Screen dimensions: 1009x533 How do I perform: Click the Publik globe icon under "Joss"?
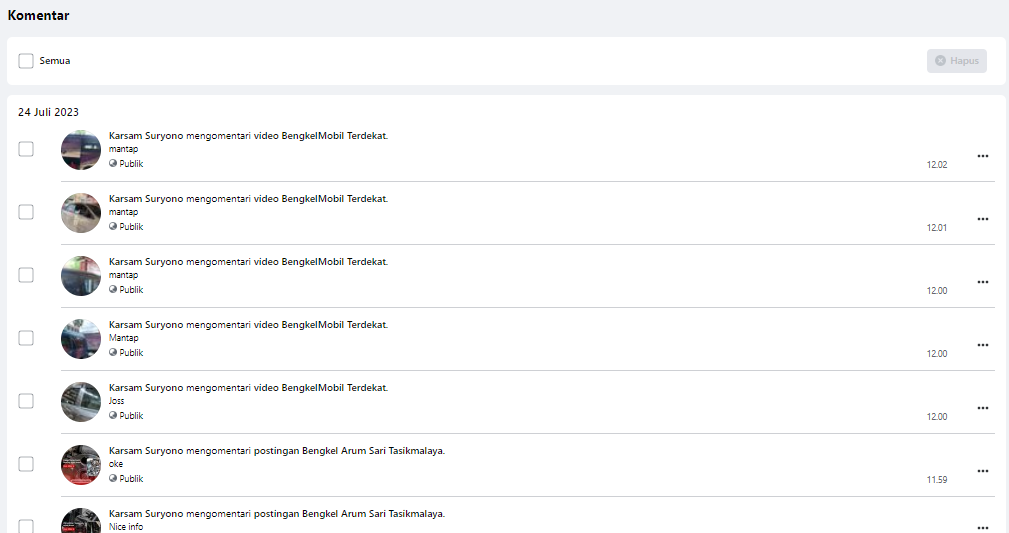113,416
